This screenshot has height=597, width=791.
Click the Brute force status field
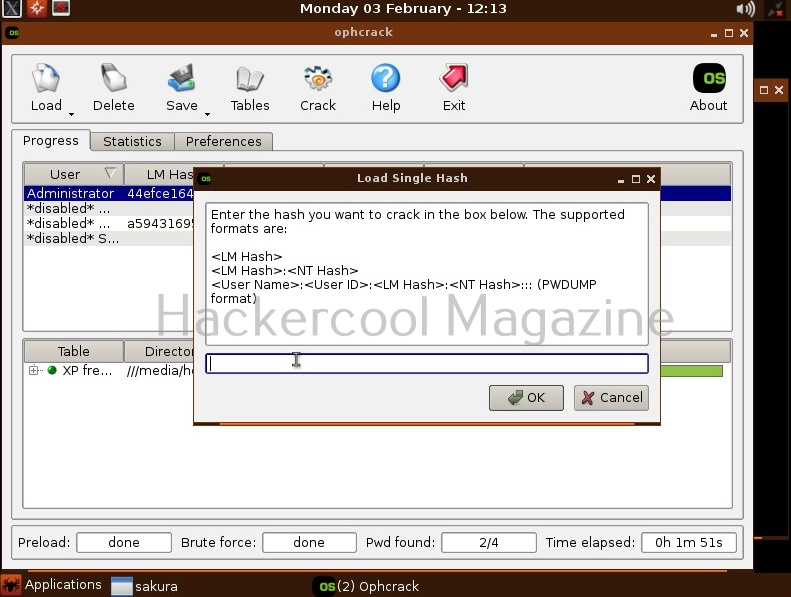tap(309, 542)
